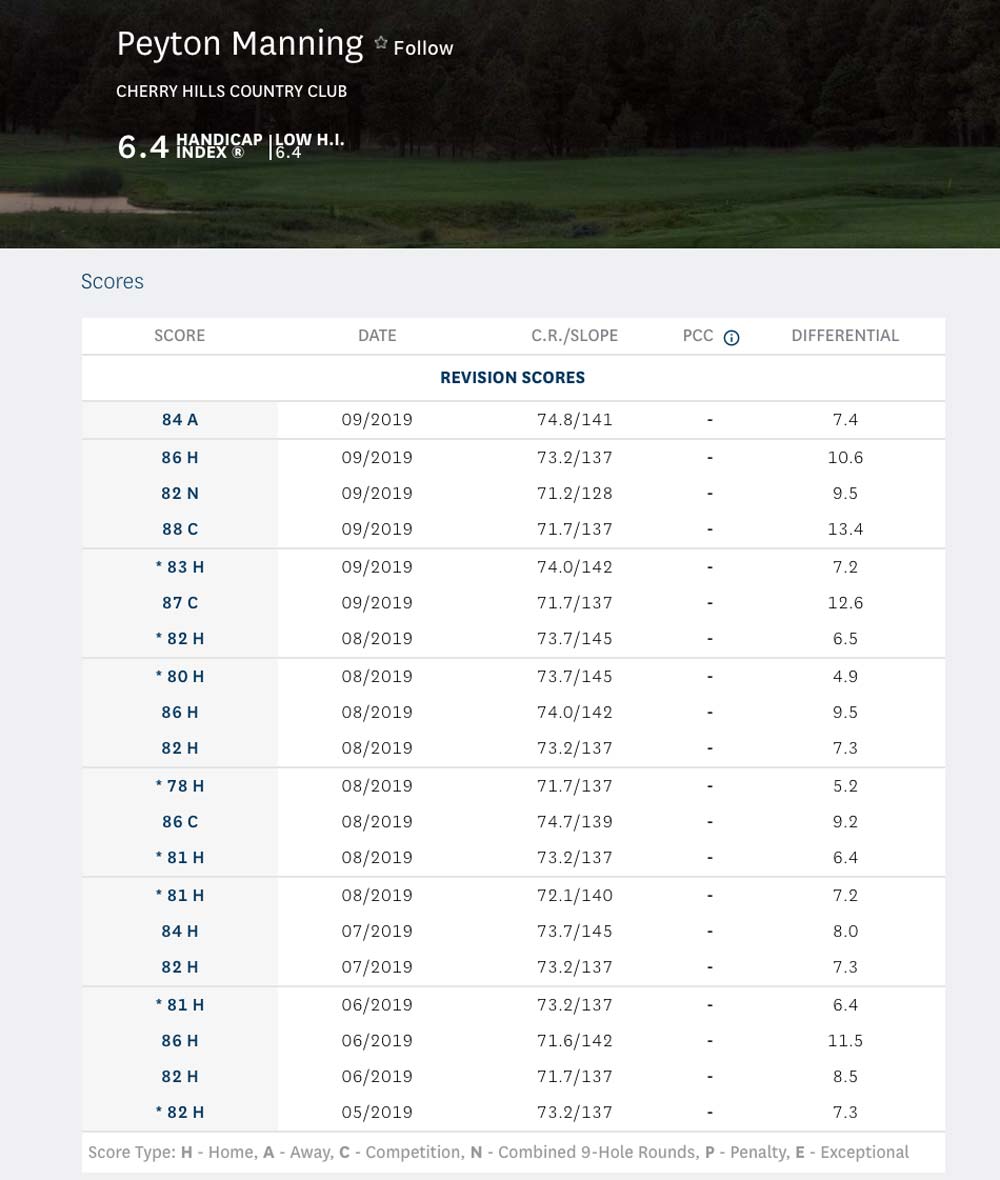Click the DIFFERENTIAL column header
The width and height of the screenshot is (1000, 1180).
point(845,336)
